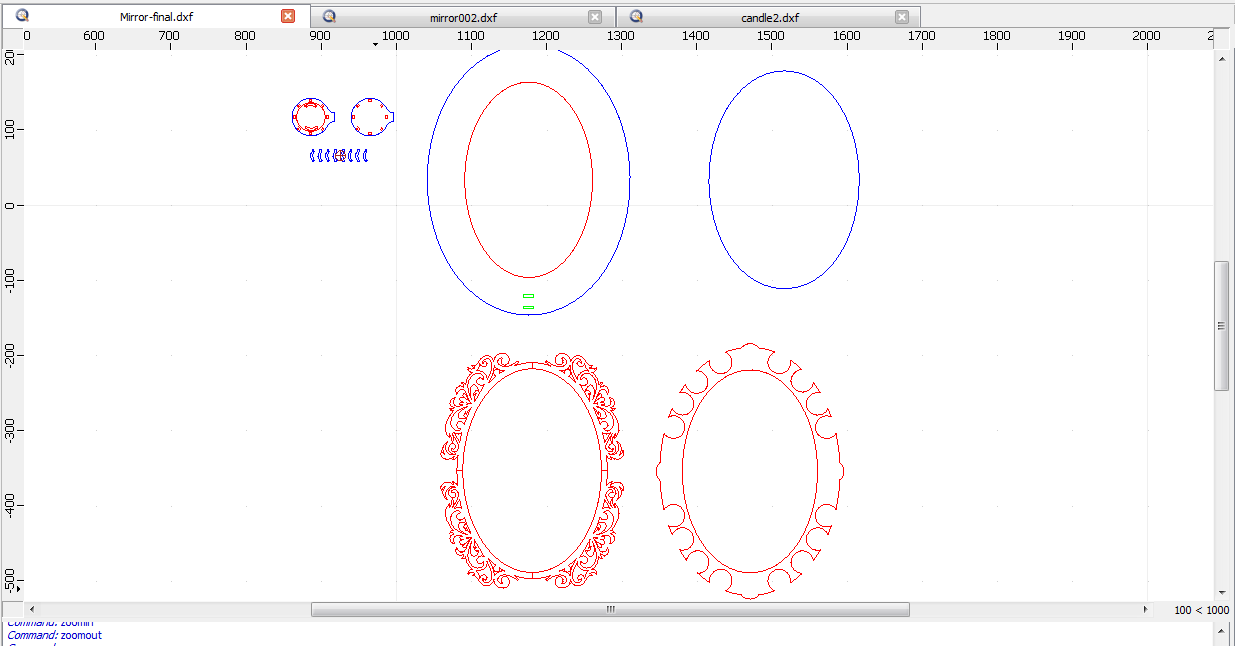Close the candle2.dxf tab
1235x646 pixels.
pos(902,17)
